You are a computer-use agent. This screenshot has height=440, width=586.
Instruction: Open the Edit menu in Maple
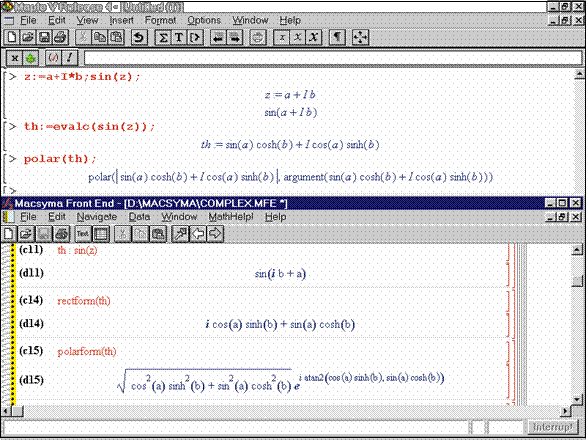57,20
